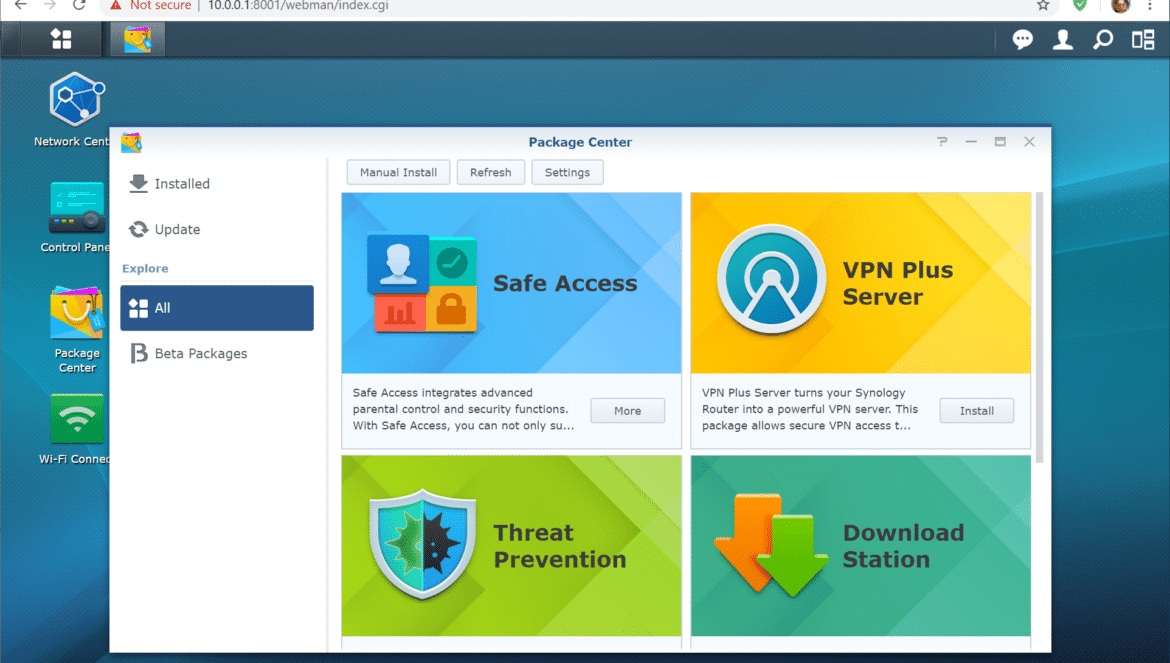This screenshot has width=1170, height=663.
Task: Click green shield browser extension icon
Action: 1080,6
